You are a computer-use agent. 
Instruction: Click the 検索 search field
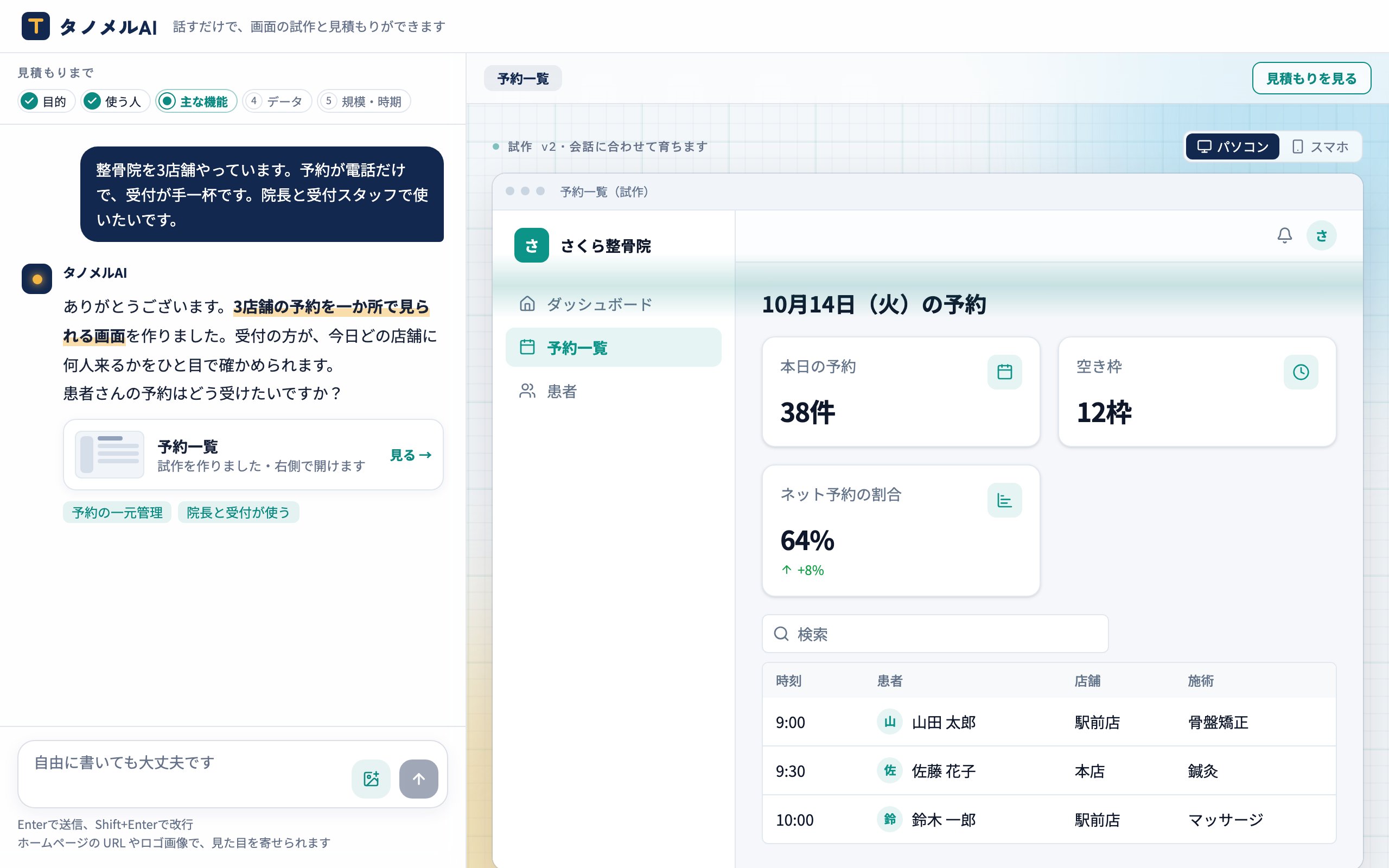coord(935,634)
